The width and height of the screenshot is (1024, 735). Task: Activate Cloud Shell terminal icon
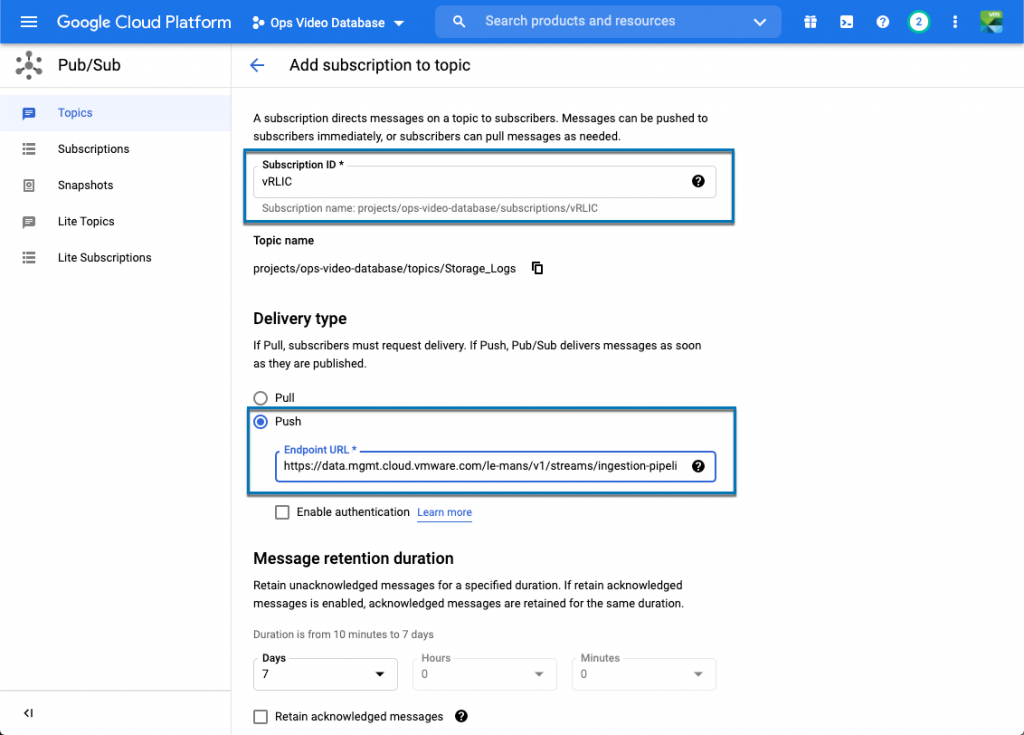[x=846, y=22]
